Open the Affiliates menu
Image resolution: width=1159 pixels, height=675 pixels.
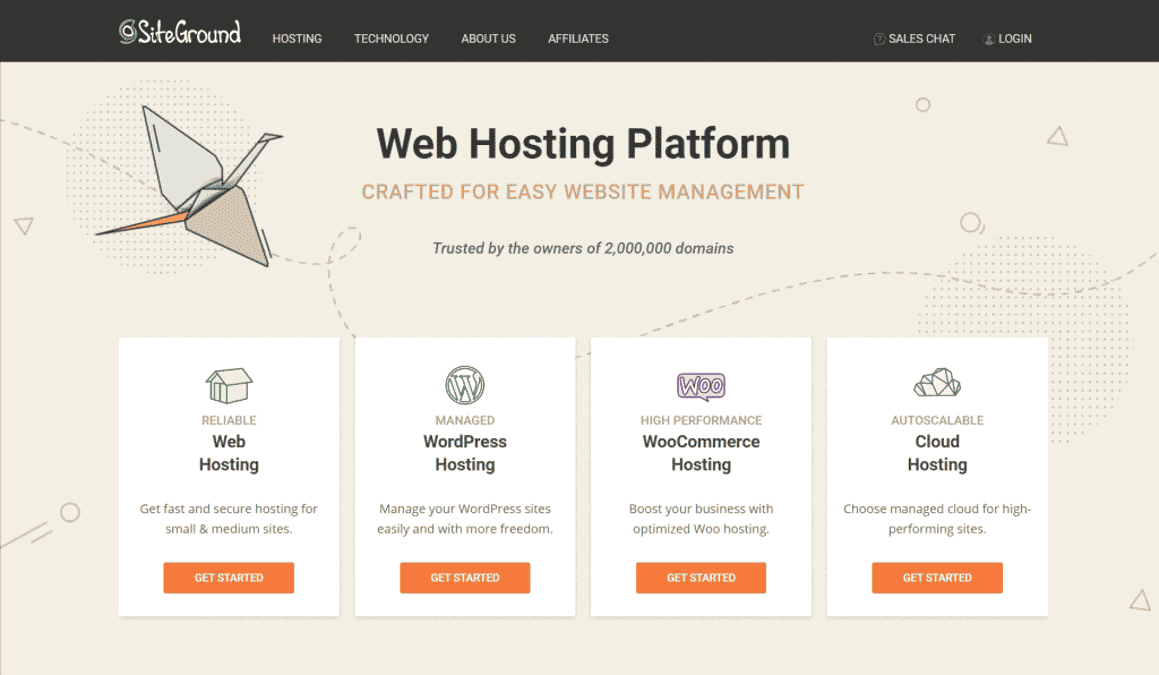(578, 38)
